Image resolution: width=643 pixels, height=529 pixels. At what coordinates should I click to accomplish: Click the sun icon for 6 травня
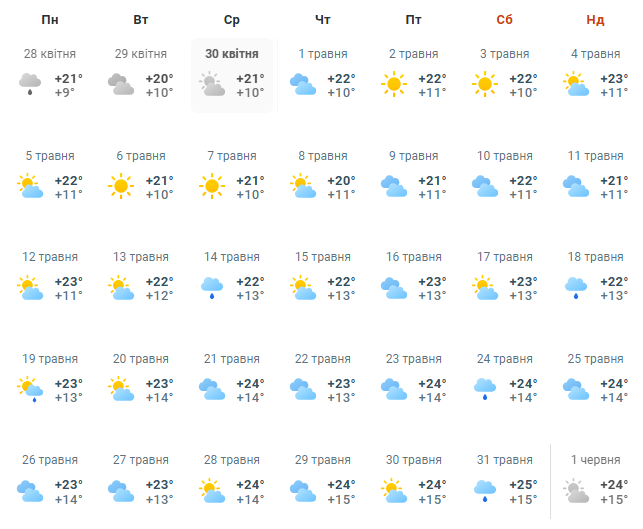point(121,186)
